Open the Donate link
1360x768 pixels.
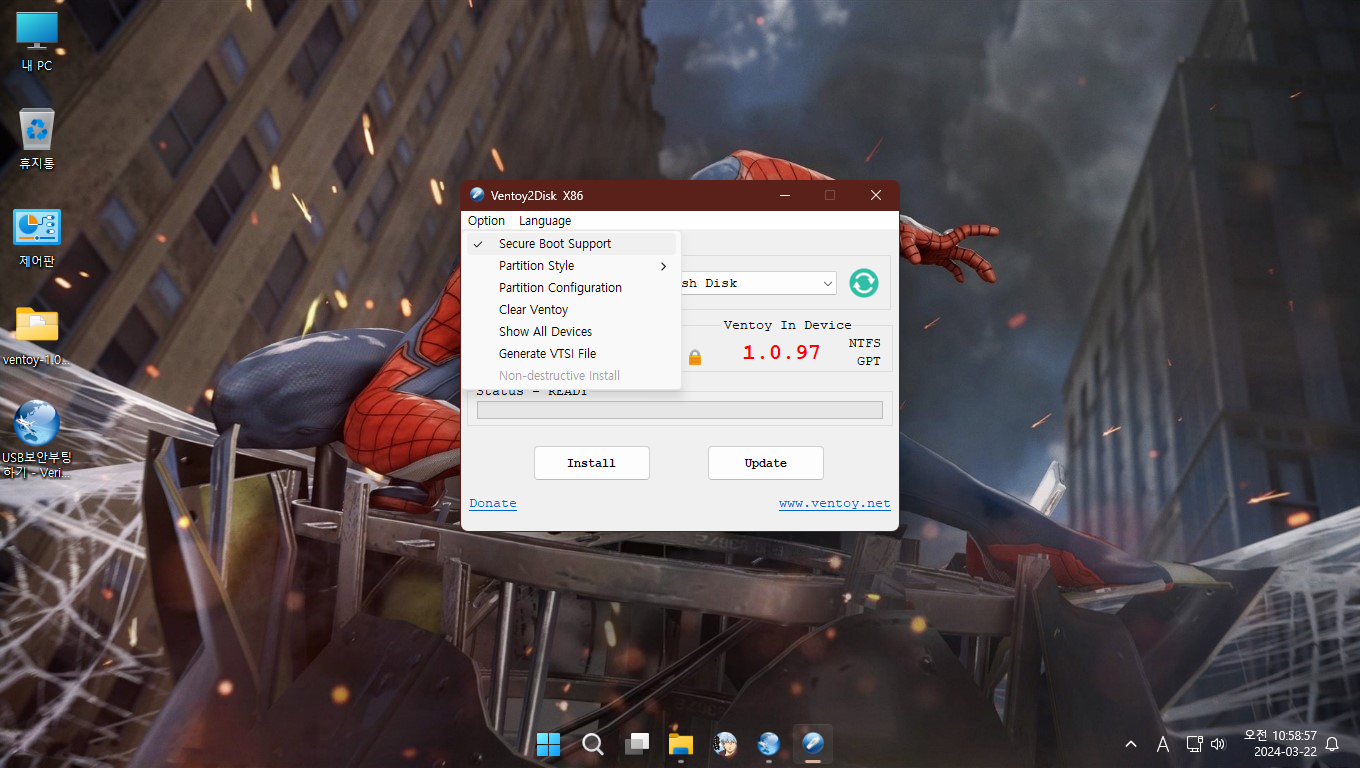pos(493,503)
